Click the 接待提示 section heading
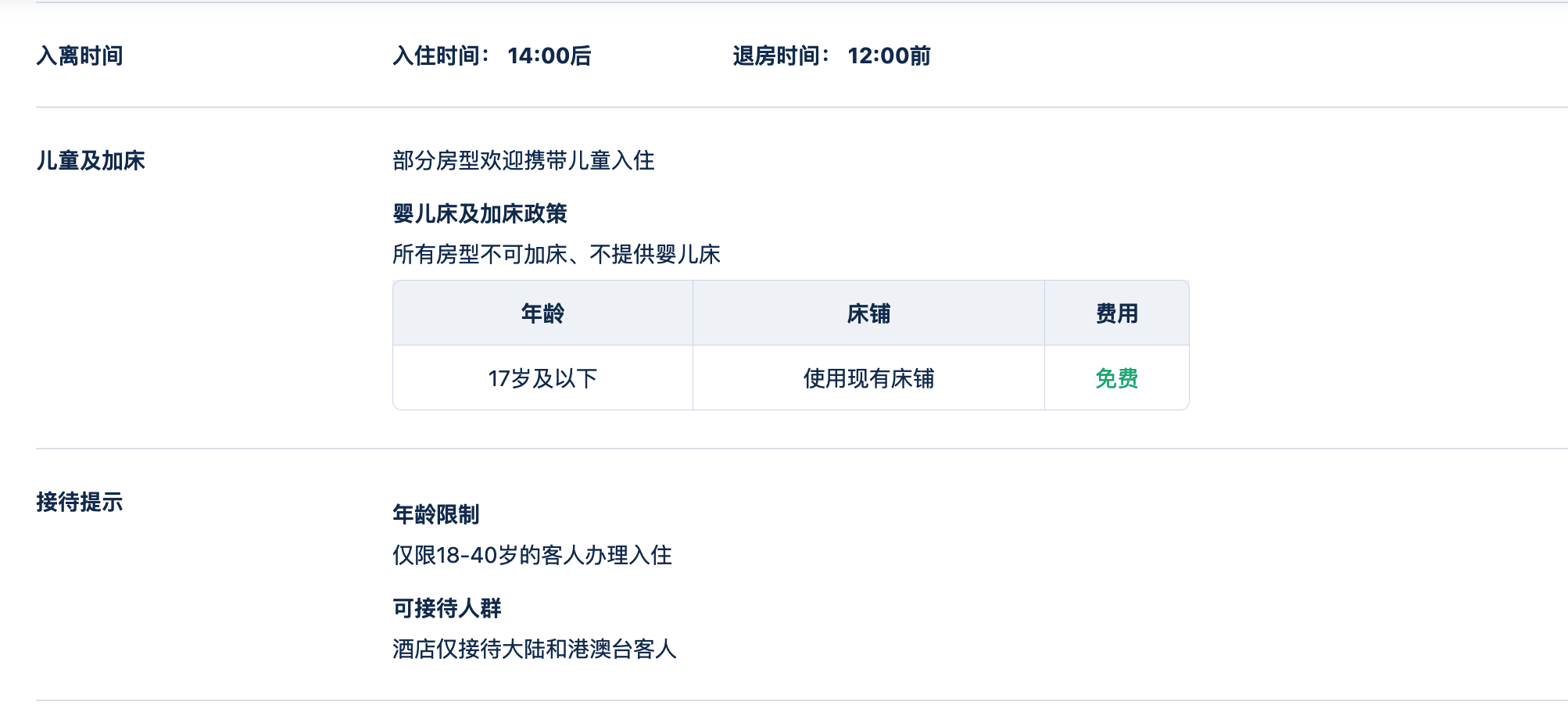This screenshot has width=1568, height=705. (x=80, y=503)
